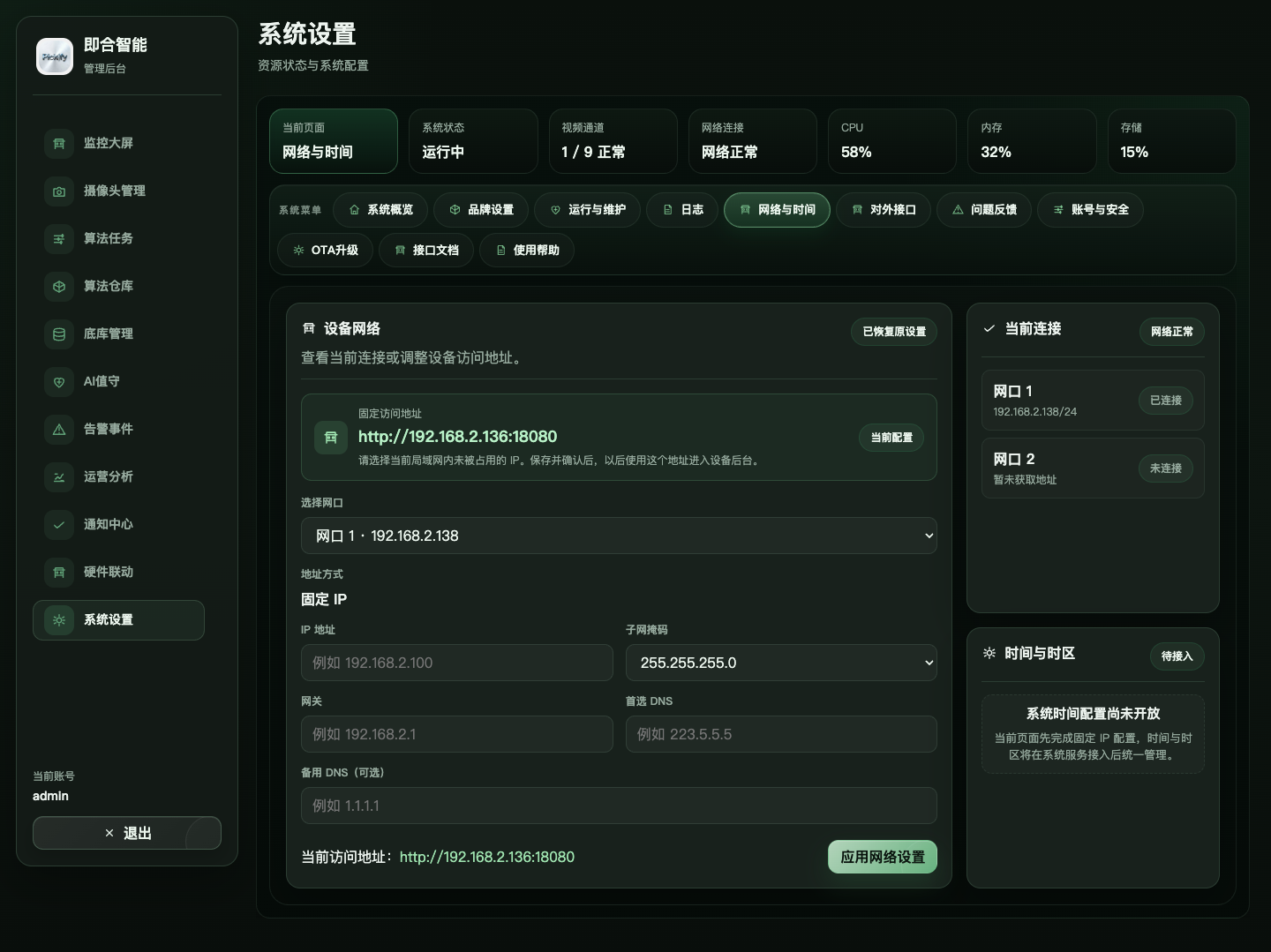Screen dimensions: 1271x952
Task: Select the 对外接口 tab
Action: point(884,210)
